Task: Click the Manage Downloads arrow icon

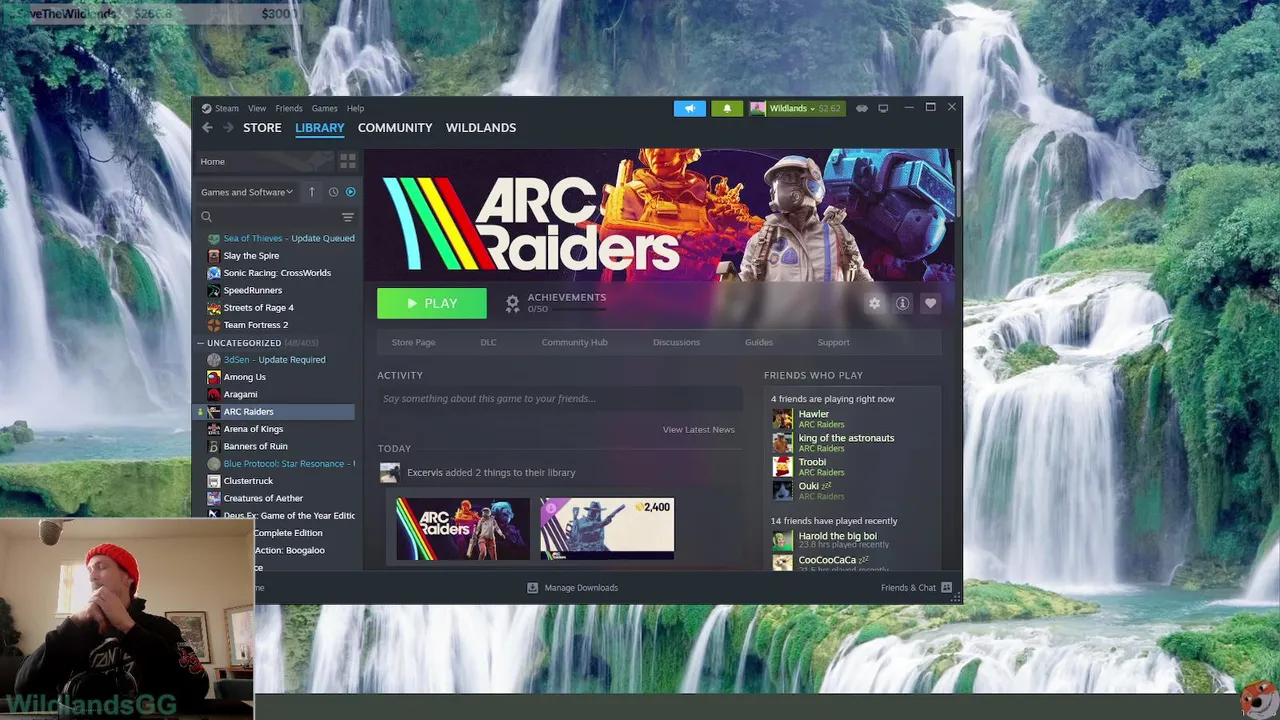Action: point(532,588)
